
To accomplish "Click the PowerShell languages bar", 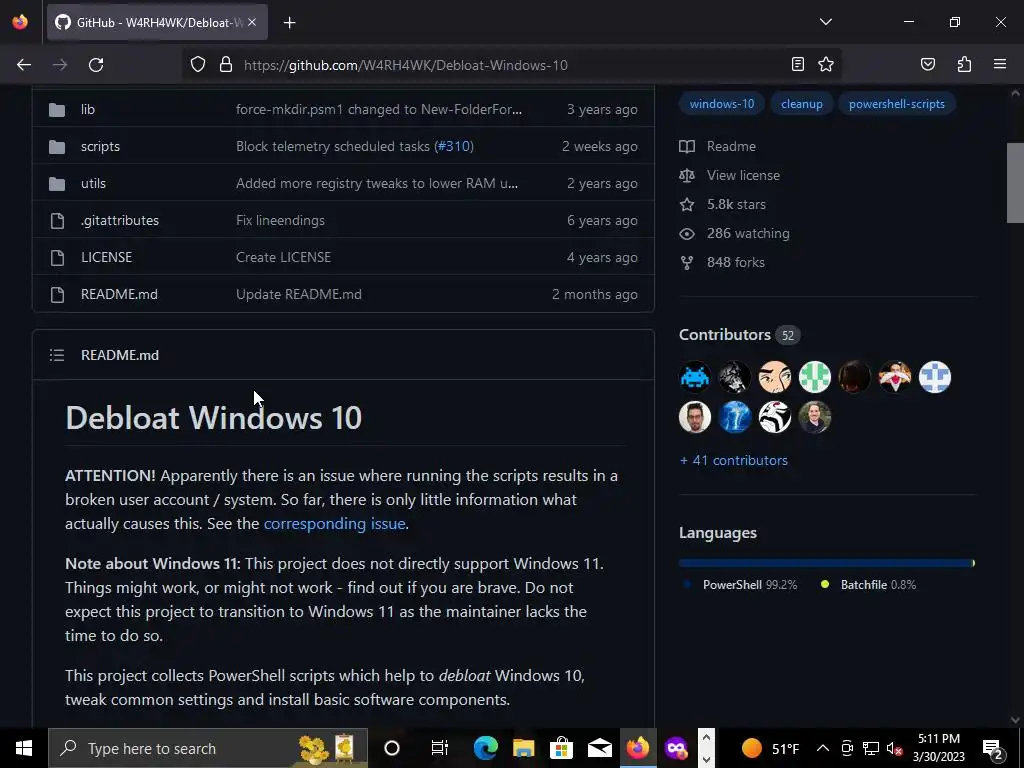I will 825,563.
